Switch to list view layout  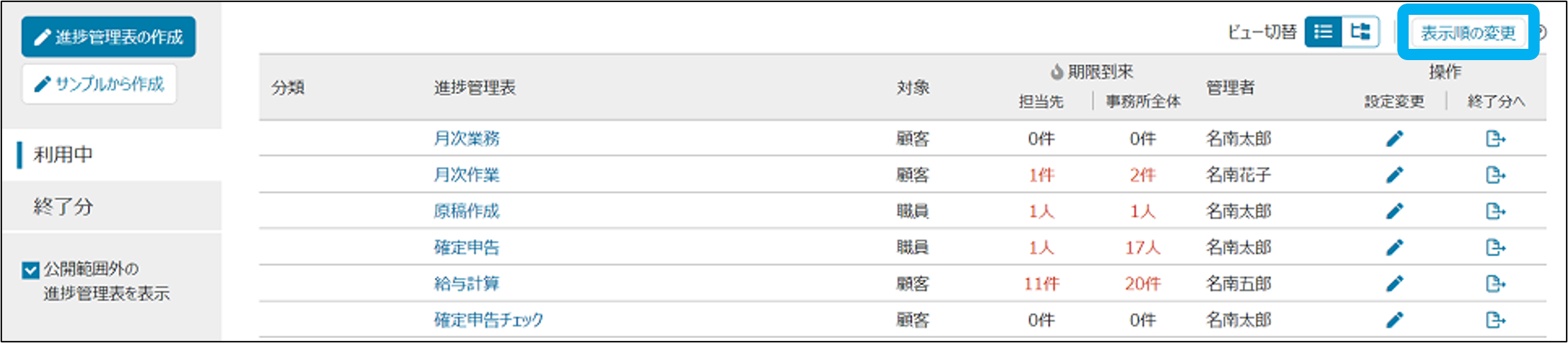(1323, 32)
